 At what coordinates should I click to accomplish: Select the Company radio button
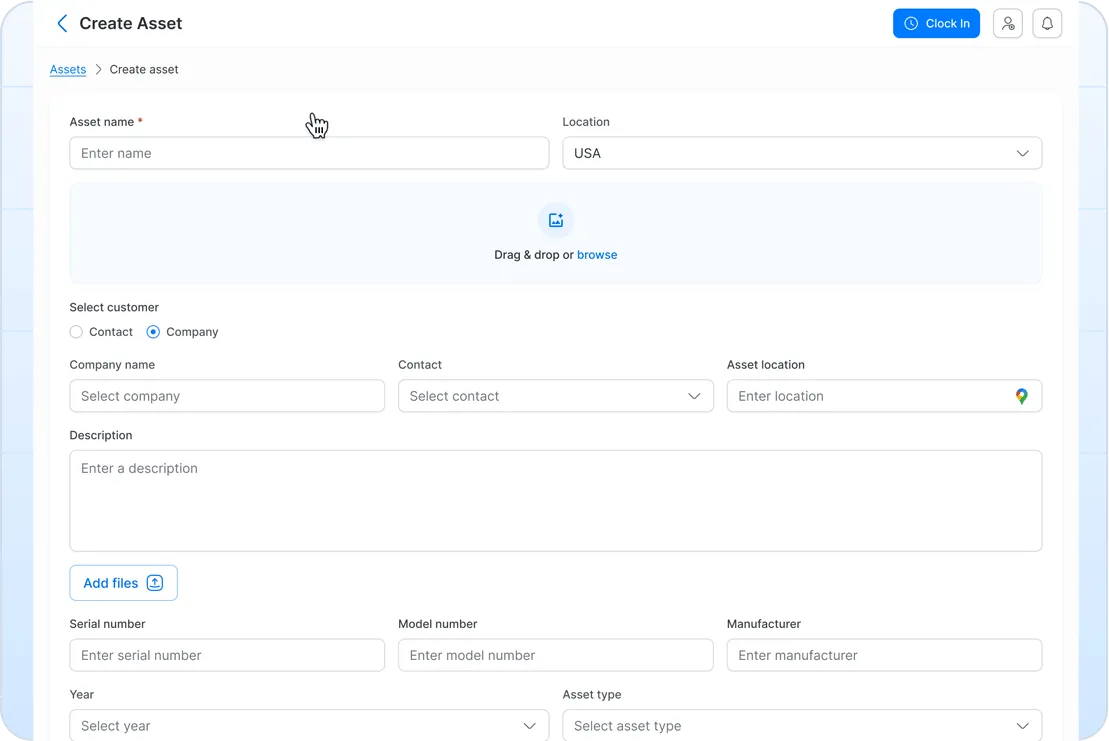(153, 332)
